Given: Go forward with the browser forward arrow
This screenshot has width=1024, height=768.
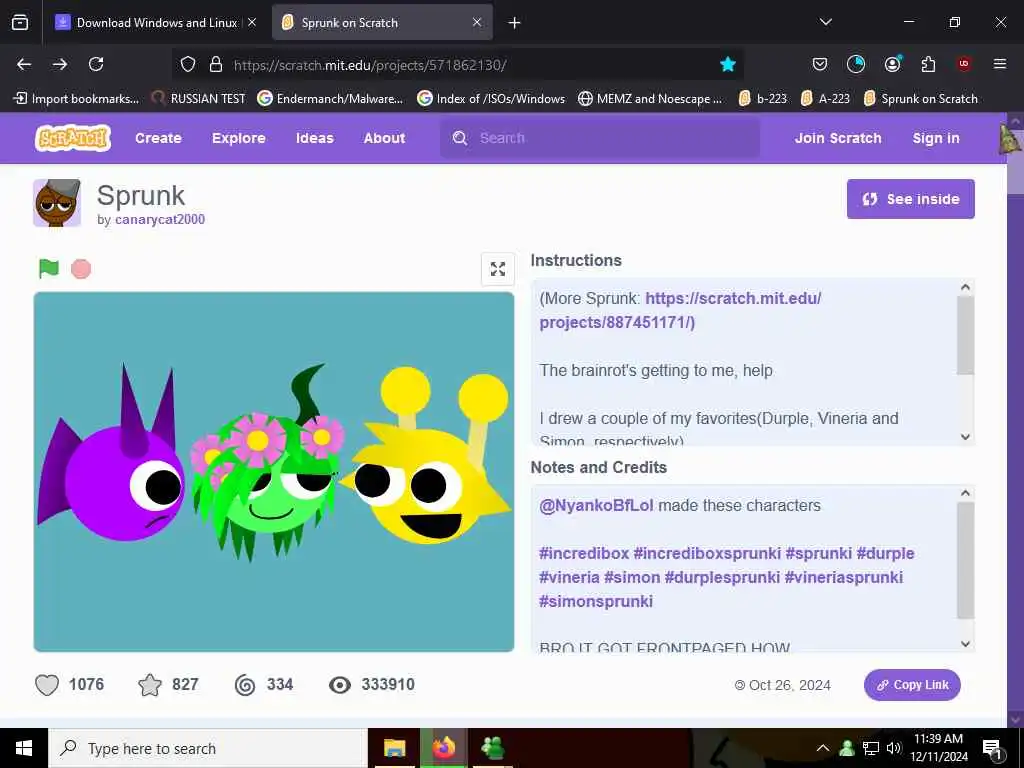Looking at the screenshot, I should pyautogui.click(x=60, y=64).
